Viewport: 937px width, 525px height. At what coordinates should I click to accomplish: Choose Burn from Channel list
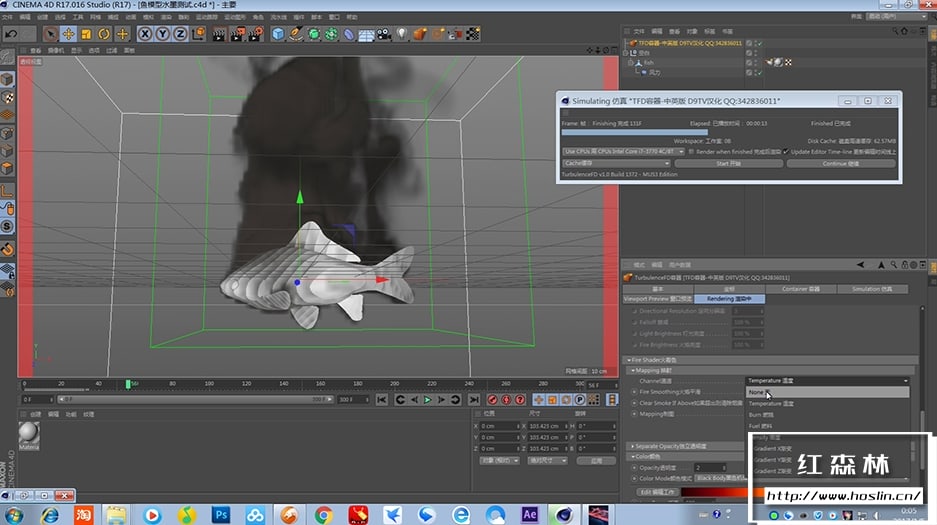(828, 415)
